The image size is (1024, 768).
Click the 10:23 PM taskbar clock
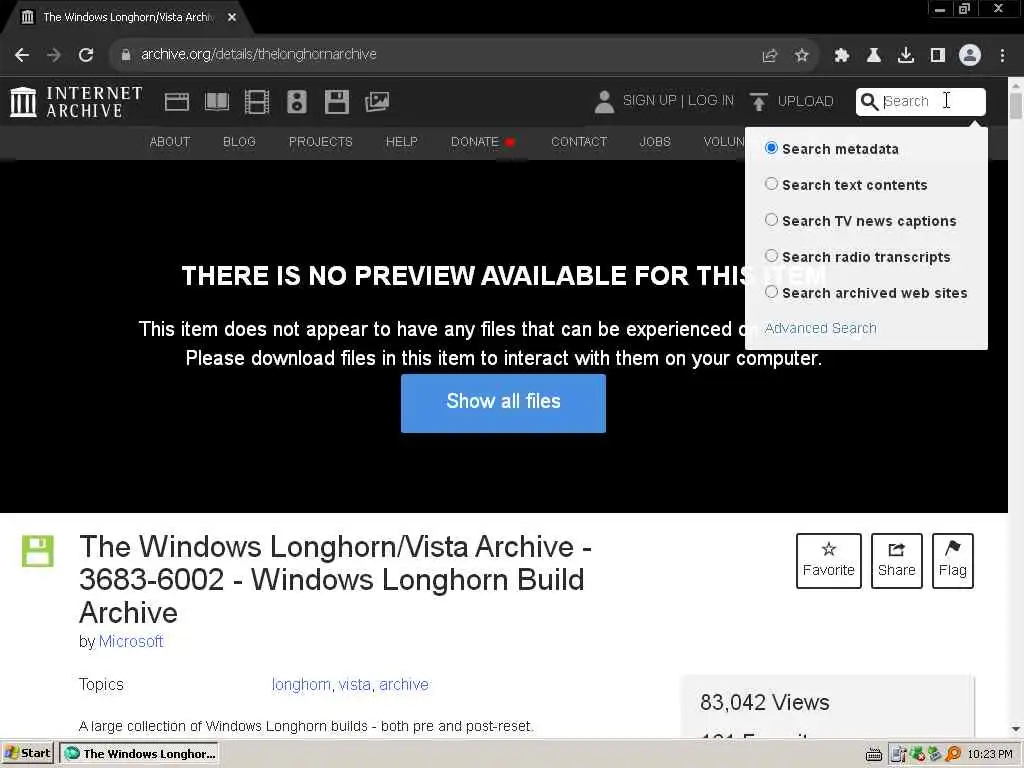990,754
